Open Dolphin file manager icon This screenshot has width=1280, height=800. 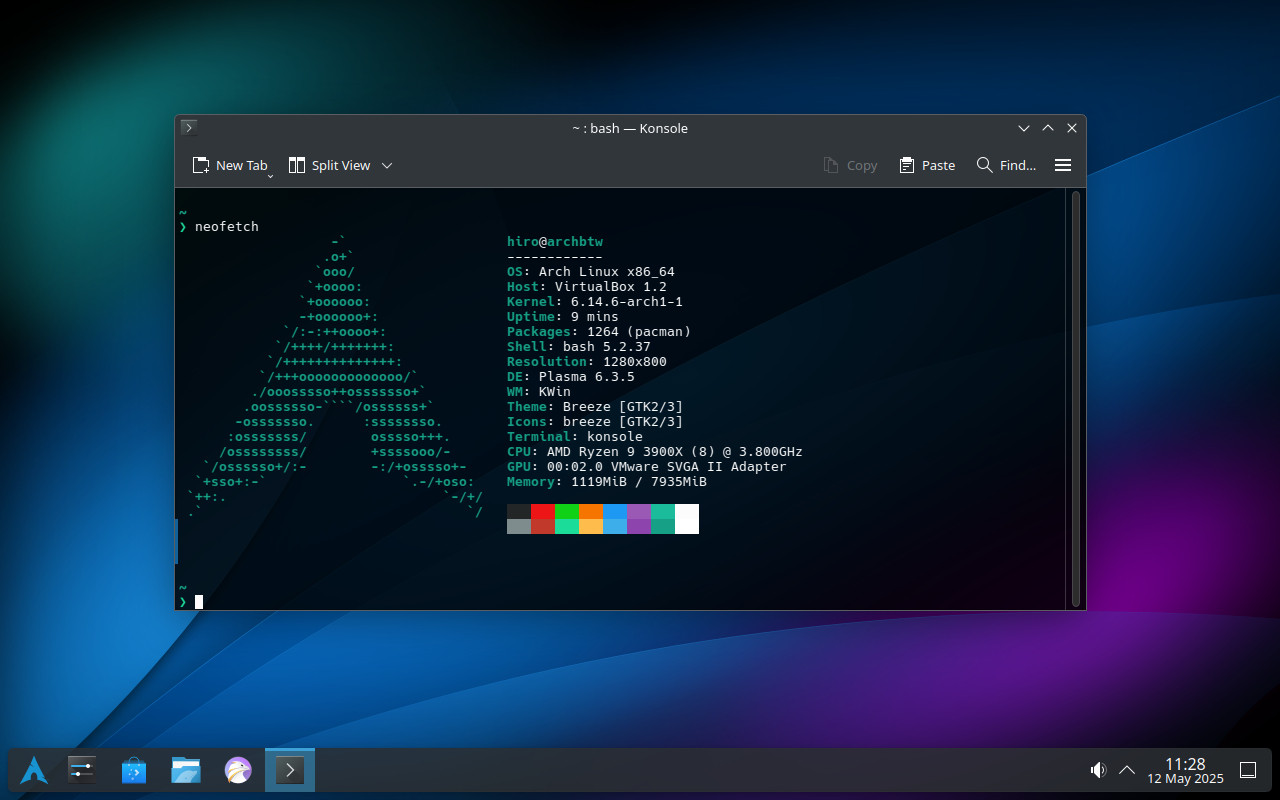tap(186, 770)
